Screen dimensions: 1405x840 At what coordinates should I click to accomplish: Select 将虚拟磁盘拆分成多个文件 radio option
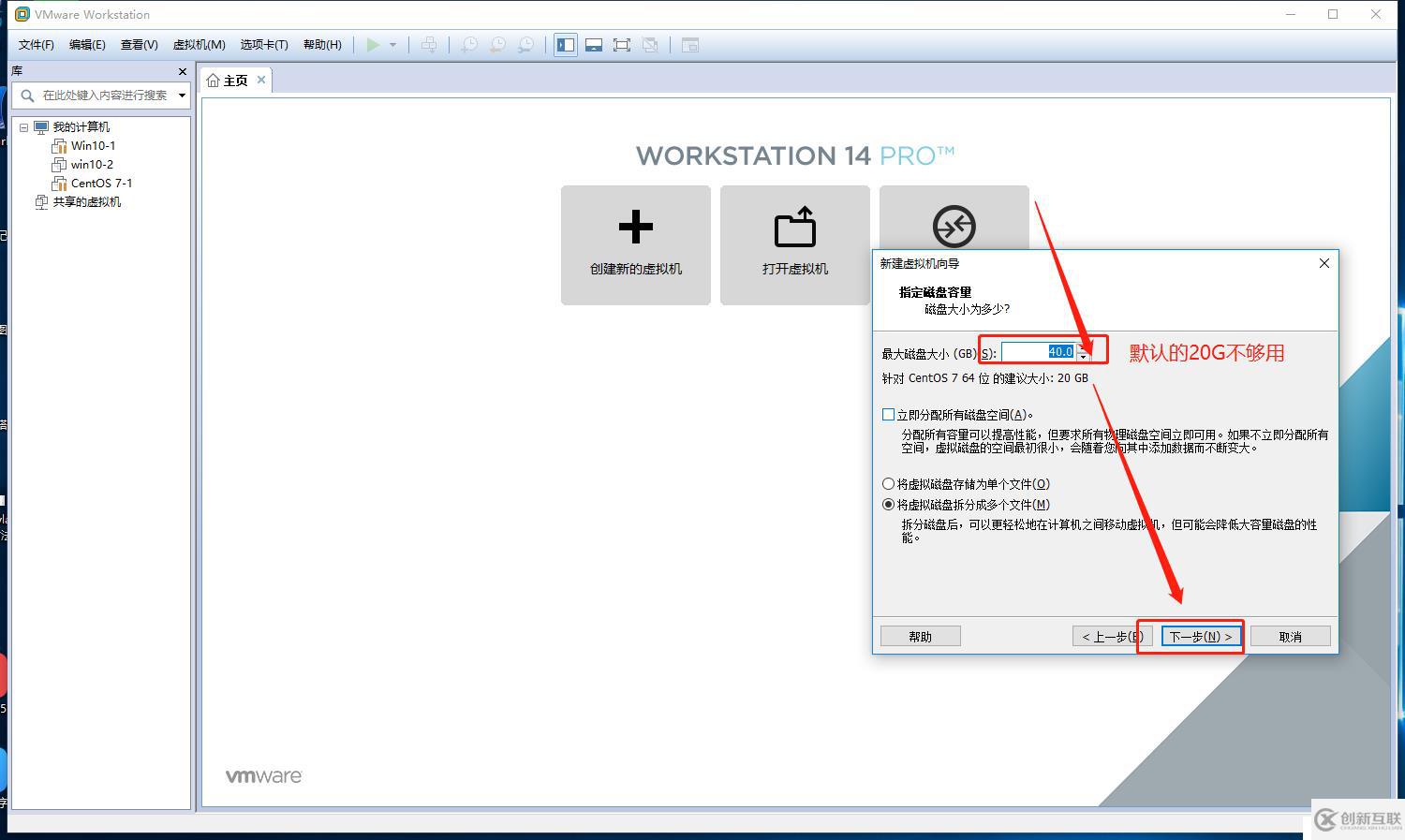[888, 505]
